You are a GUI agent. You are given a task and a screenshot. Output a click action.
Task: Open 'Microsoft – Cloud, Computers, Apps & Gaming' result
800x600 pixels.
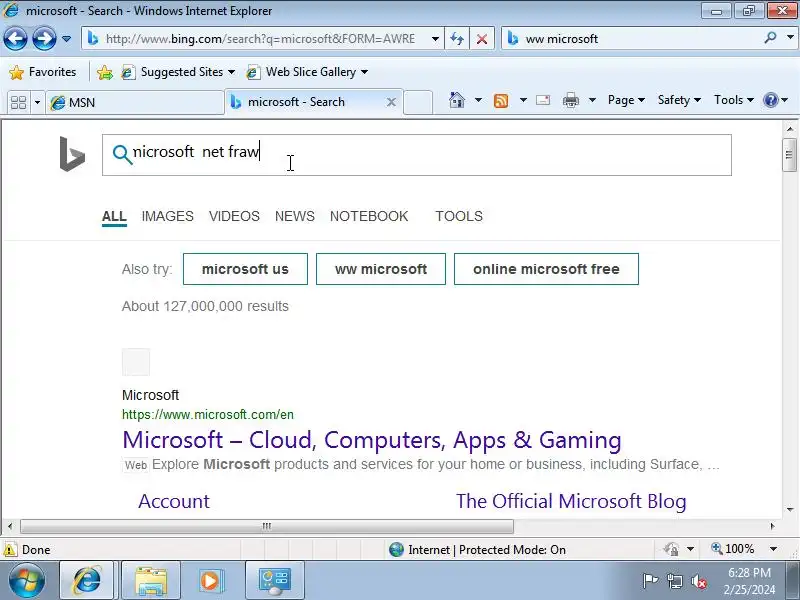pyautogui.click(x=372, y=440)
